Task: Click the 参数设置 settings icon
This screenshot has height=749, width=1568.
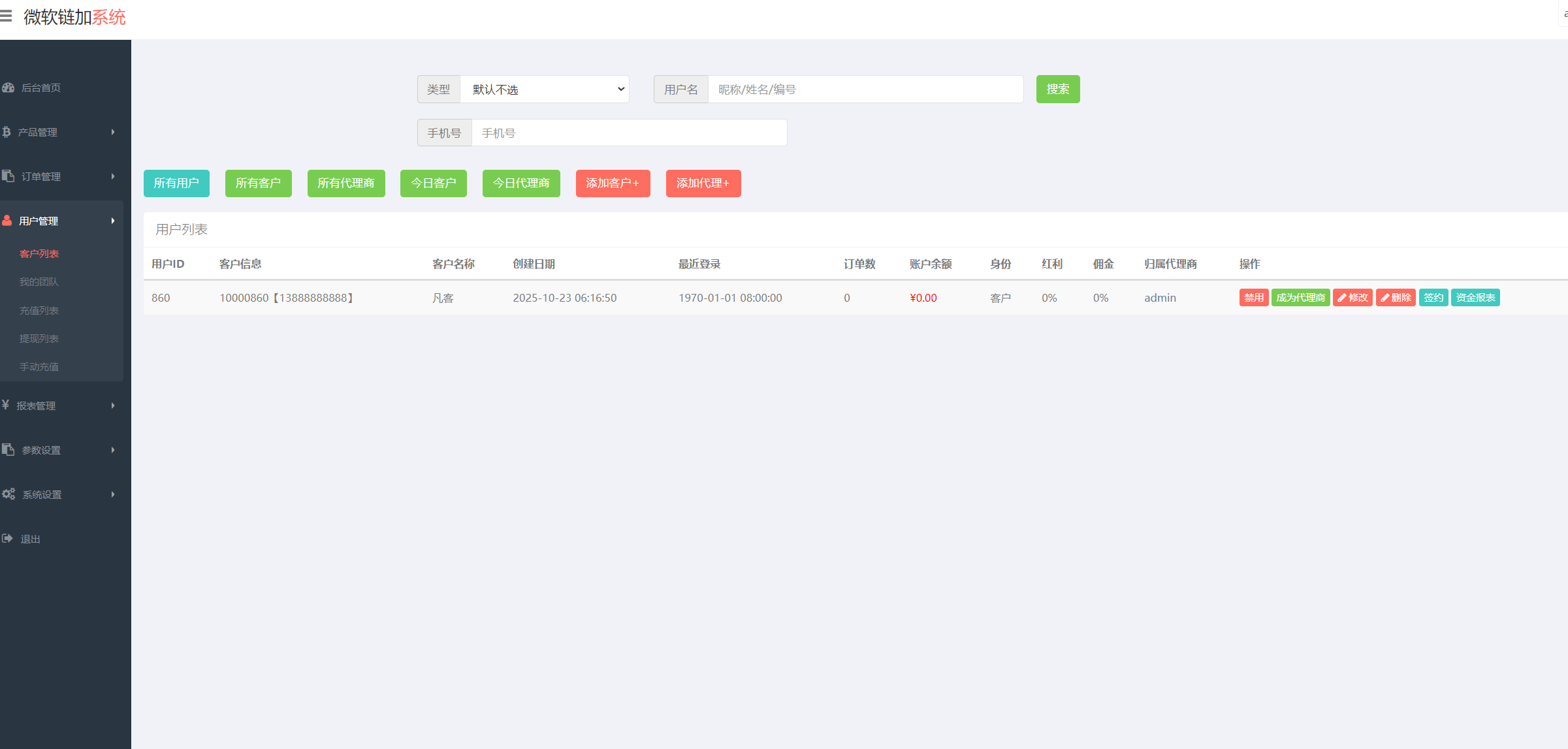Action: coord(8,449)
